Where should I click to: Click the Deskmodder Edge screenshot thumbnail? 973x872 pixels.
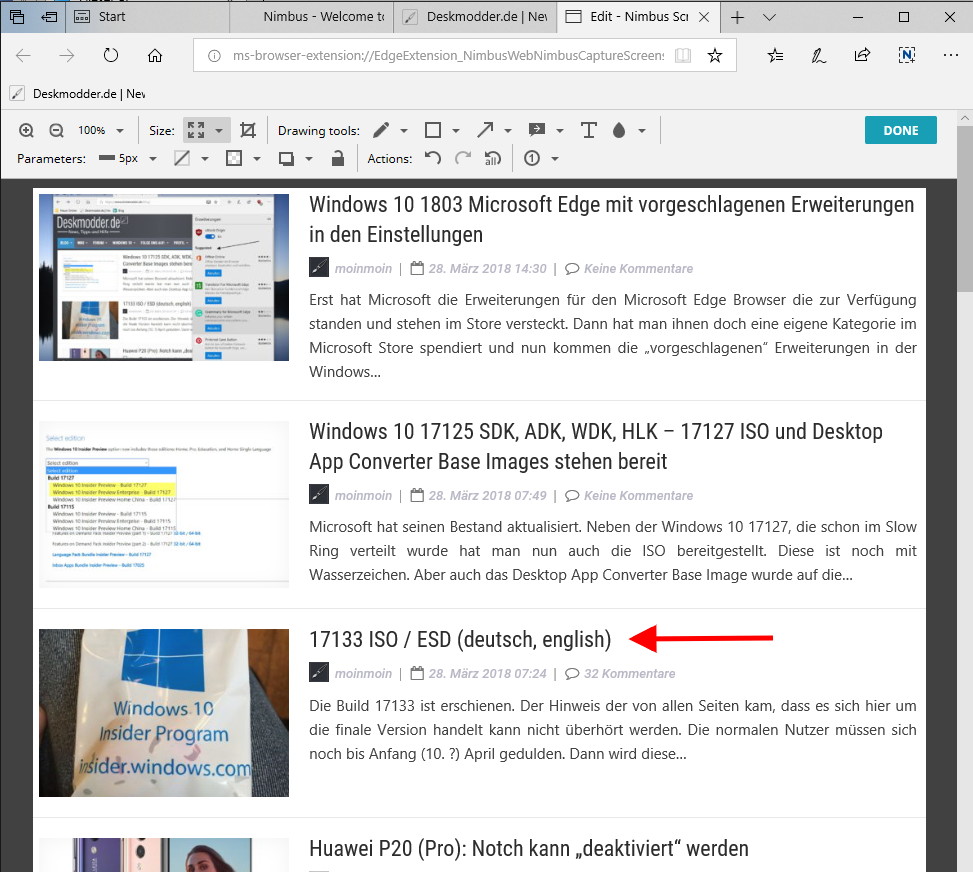click(164, 277)
